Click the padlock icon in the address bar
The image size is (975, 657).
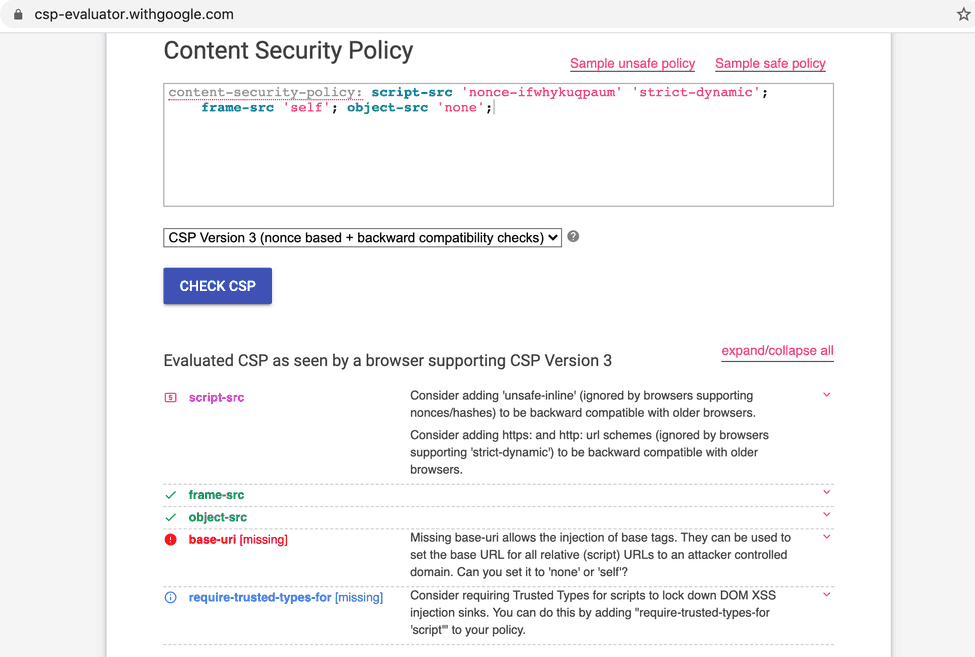pyautogui.click(x=16, y=14)
